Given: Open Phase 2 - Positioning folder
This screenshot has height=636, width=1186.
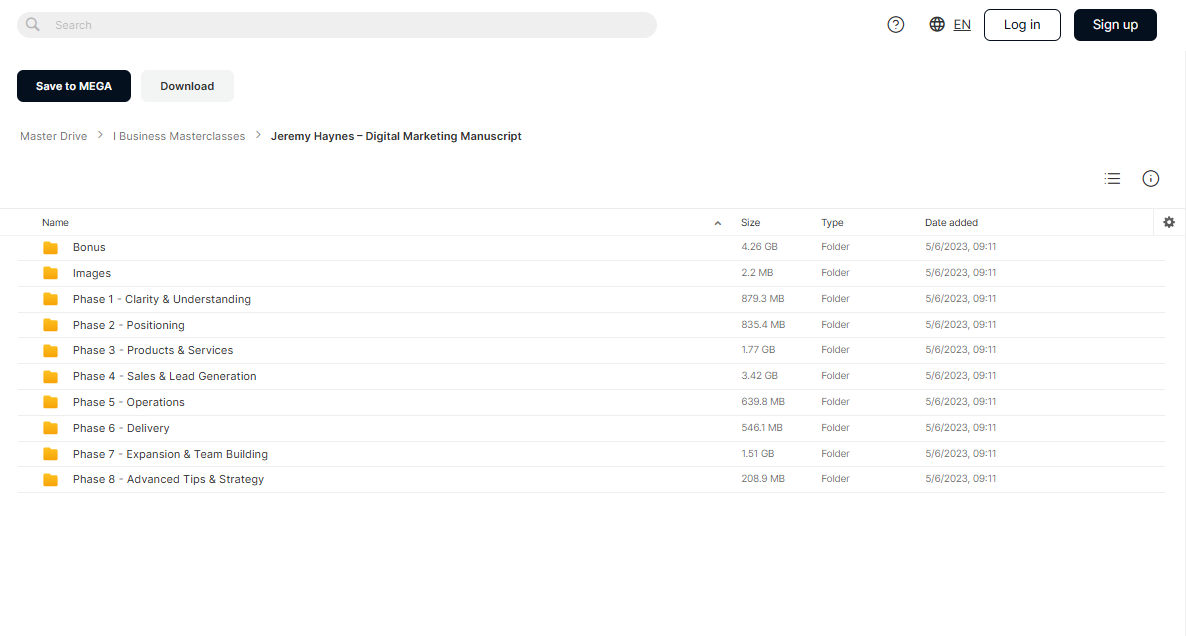Looking at the screenshot, I should tap(129, 325).
